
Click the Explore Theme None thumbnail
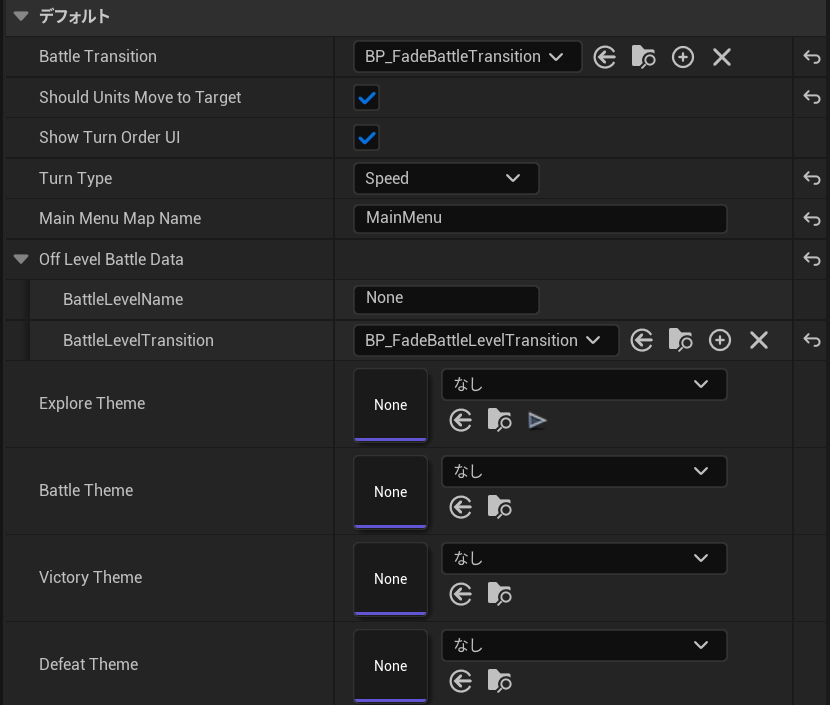pyautogui.click(x=390, y=405)
